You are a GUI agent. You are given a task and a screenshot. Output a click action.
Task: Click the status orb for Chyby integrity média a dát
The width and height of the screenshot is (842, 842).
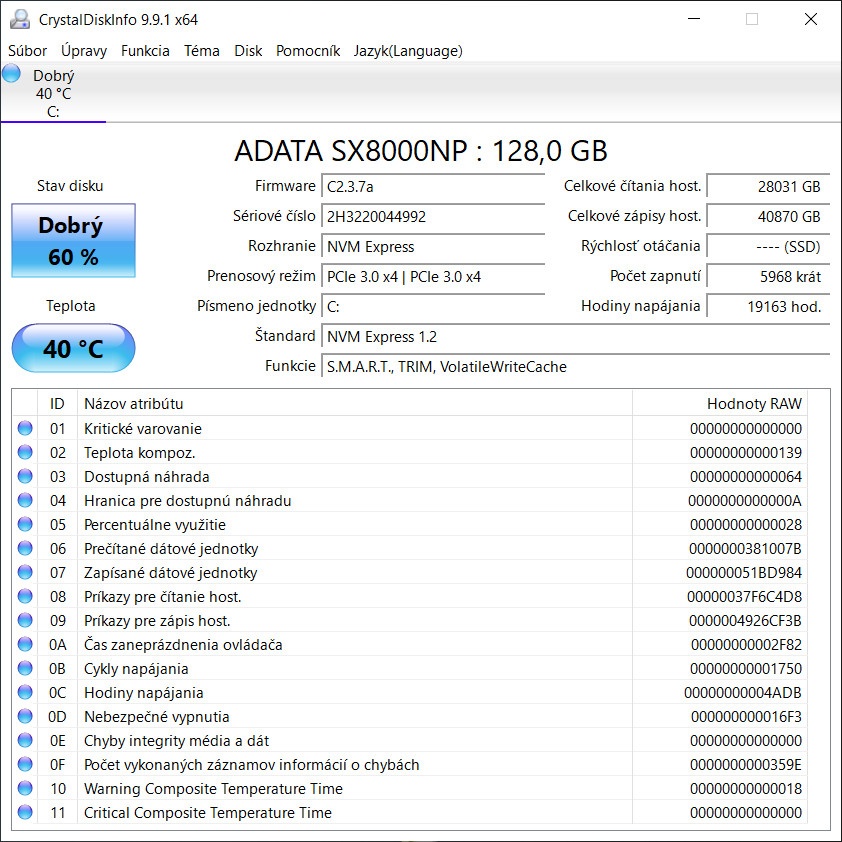click(25, 741)
